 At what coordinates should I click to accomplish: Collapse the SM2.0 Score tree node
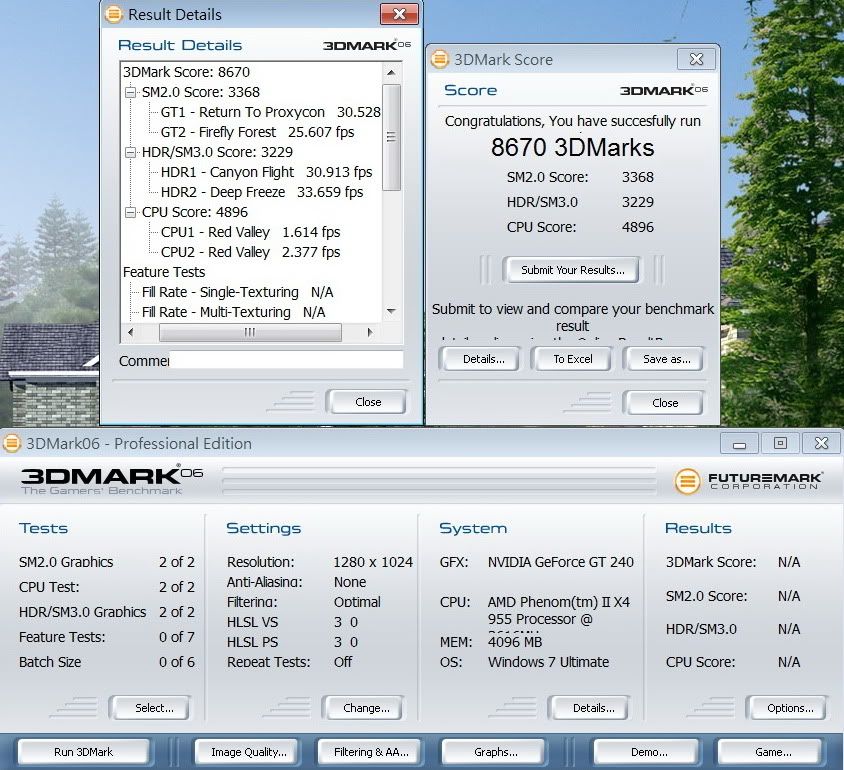coord(131,92)
